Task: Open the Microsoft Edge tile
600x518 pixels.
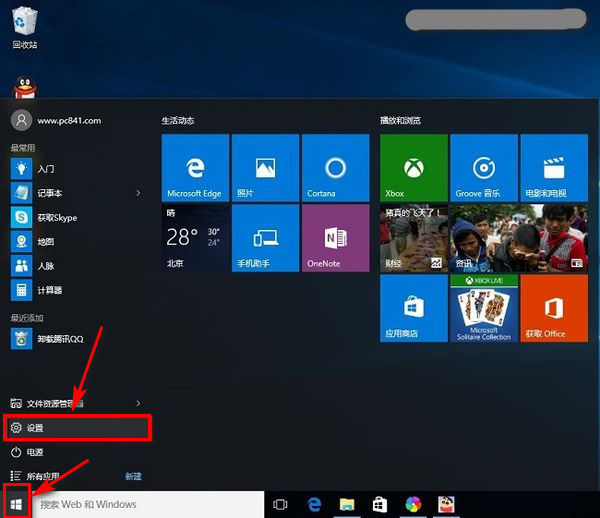Action: (195, 168)
